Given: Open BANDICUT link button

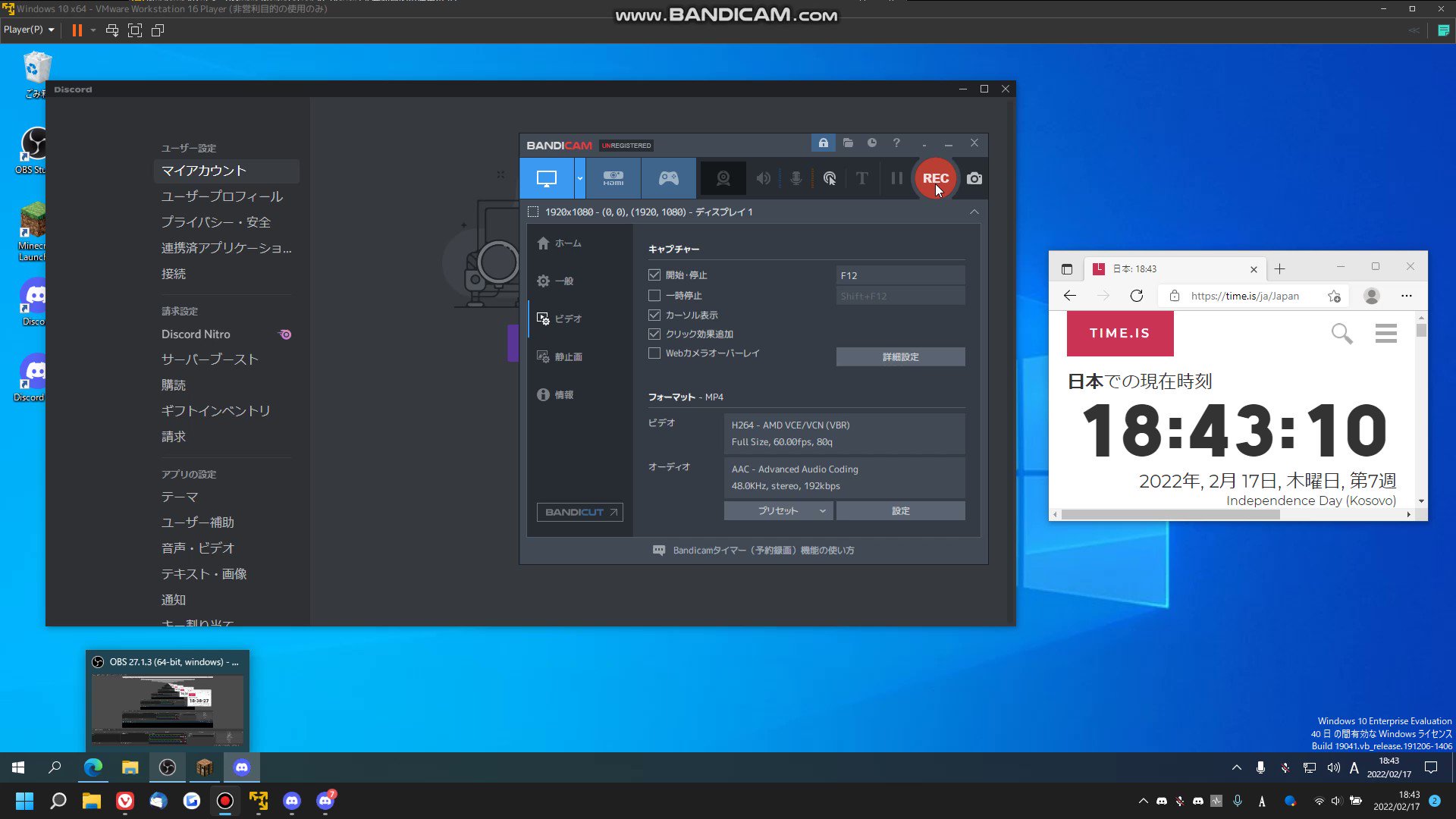Looking at the screenshot, I should click(x=580, y=512).
